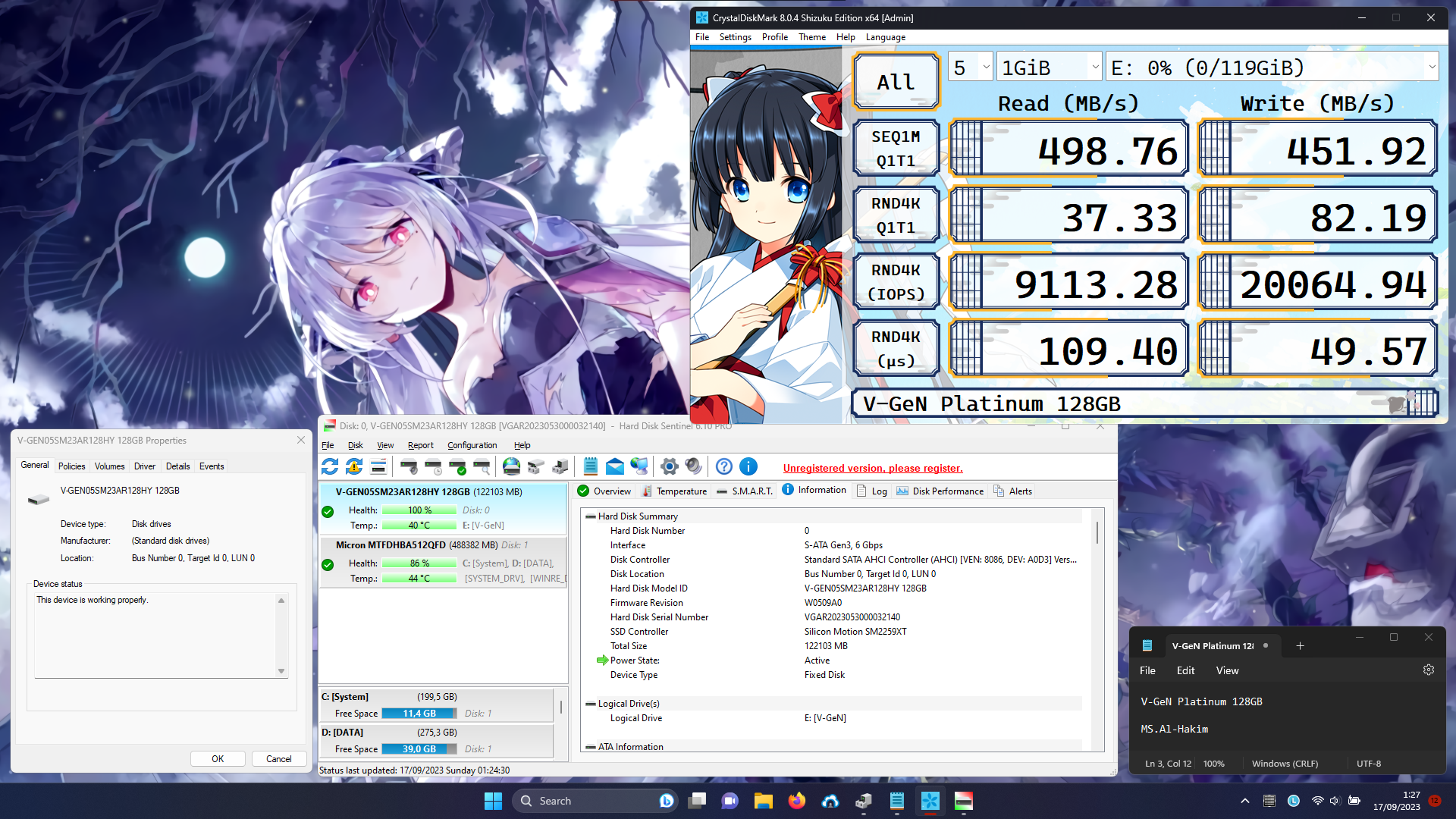Switch to the S.M.A.R.T. tab
The width and height of the screenshot is (1456, 819).
tap(745, 491)
